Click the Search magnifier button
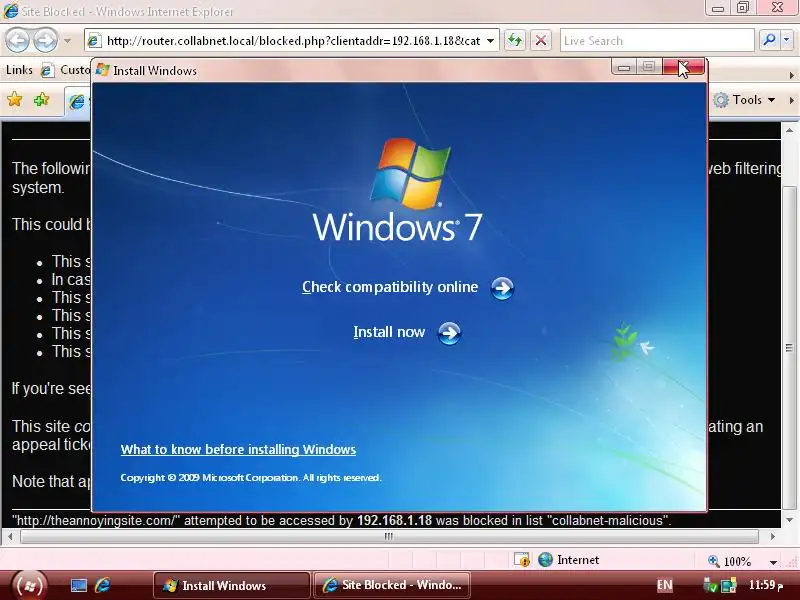The height and width of the screenshot is (600, 800). [x=769, y=40]
